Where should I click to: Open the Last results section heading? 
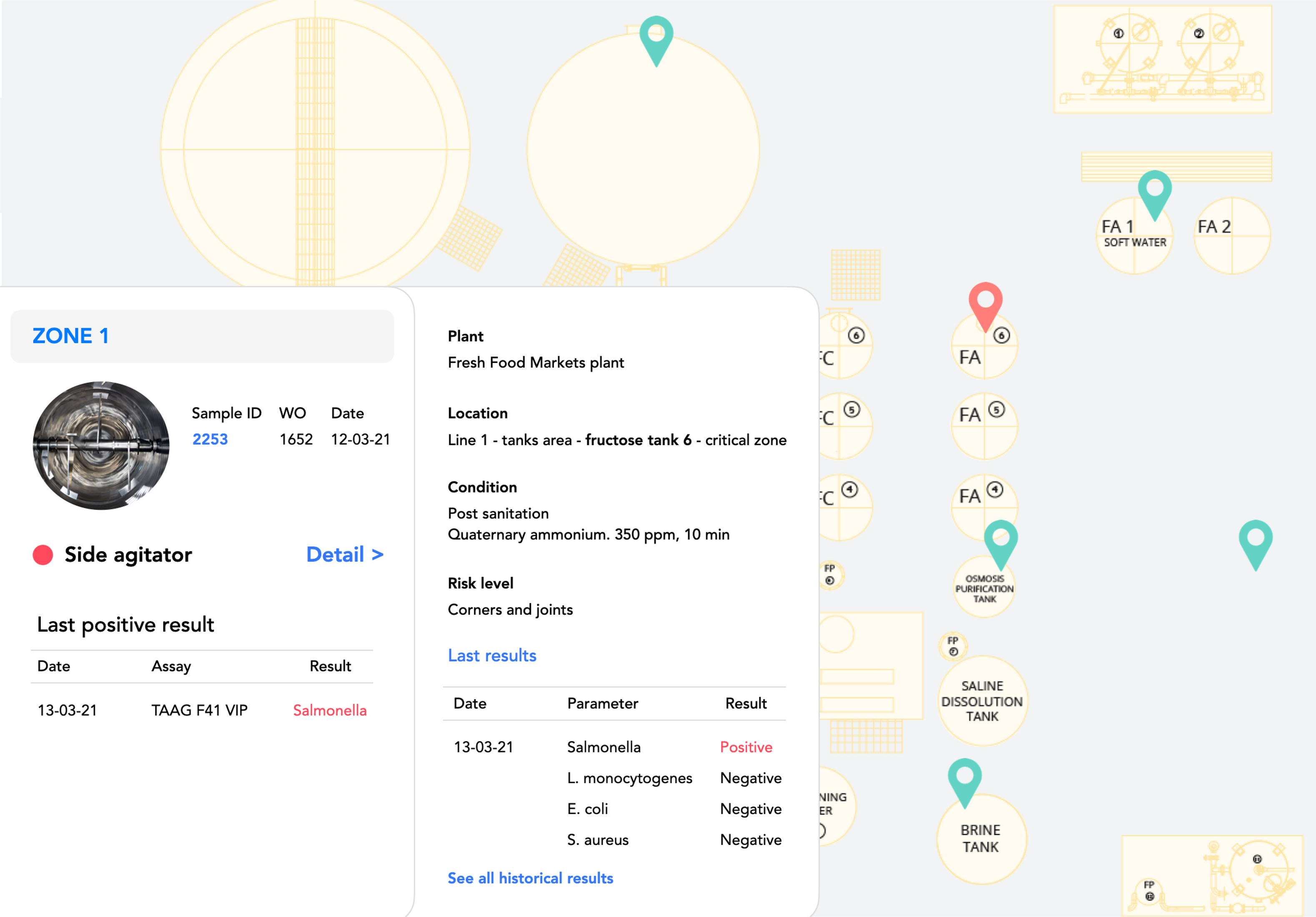coord(492,655)
